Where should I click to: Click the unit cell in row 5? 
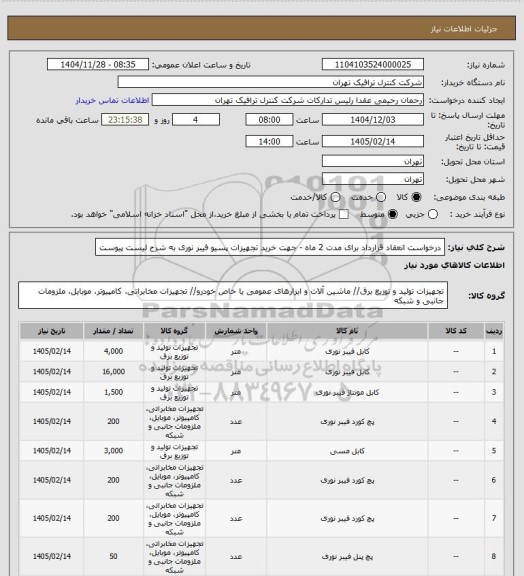click(236, 451)
